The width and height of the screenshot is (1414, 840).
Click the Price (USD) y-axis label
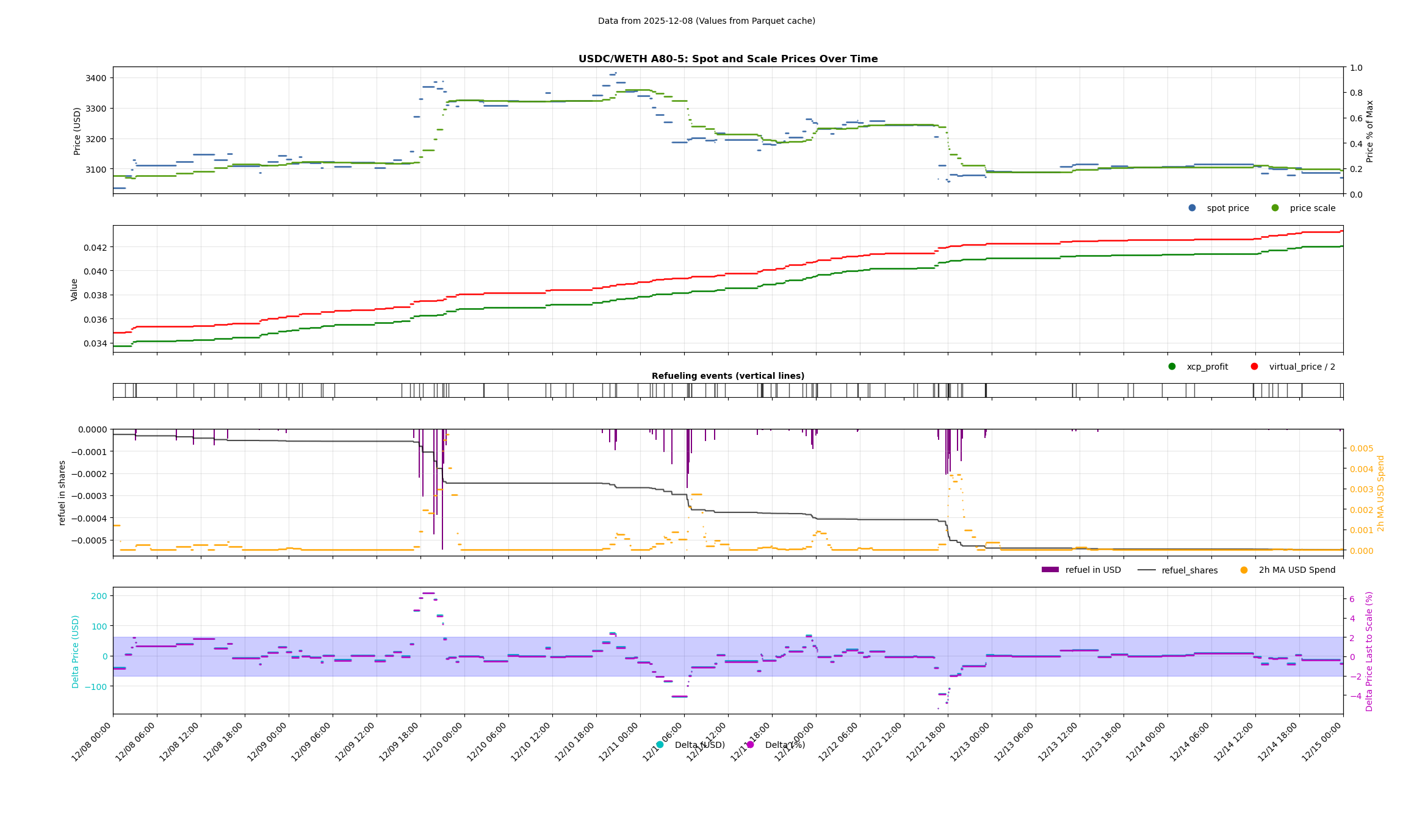77,131
